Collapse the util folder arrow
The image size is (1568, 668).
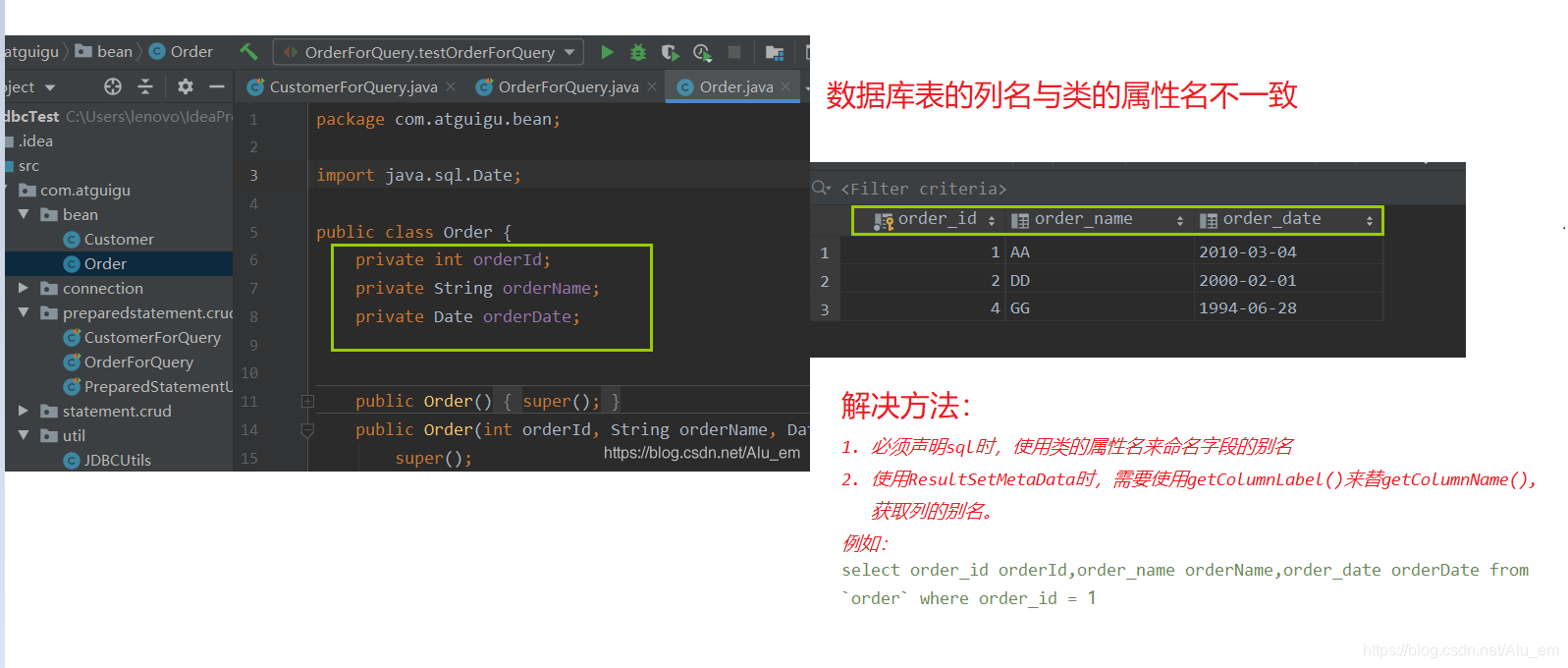pyautogui.click(x=24, y=435)
